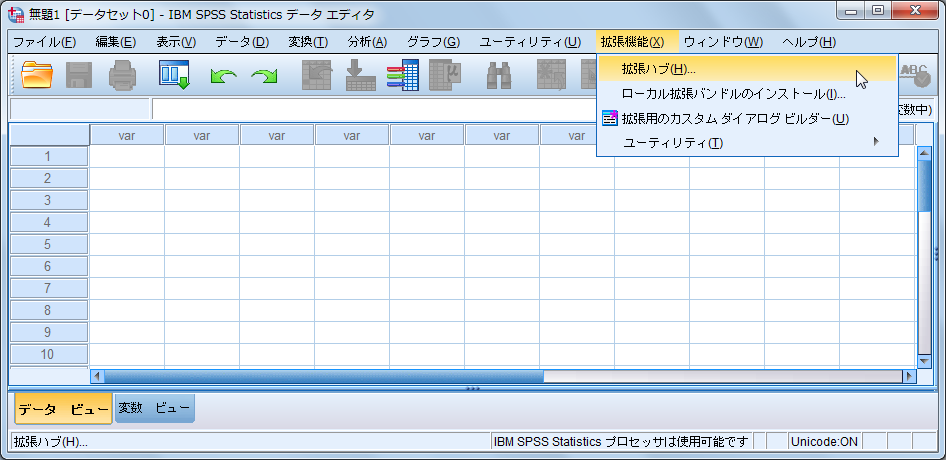This screenshot has width=946, height=460.
Task: Open the ファイル(F) menu
Action: 45,42
